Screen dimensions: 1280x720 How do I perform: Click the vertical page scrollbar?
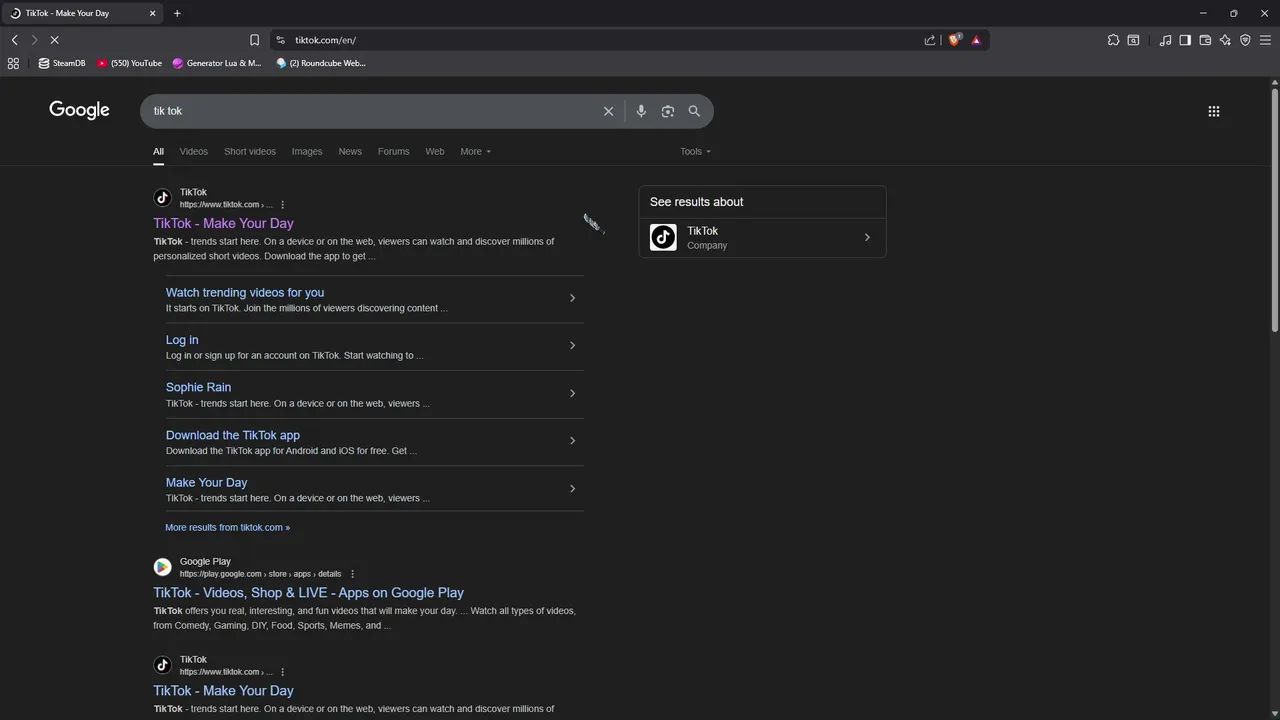(1274, 210)
